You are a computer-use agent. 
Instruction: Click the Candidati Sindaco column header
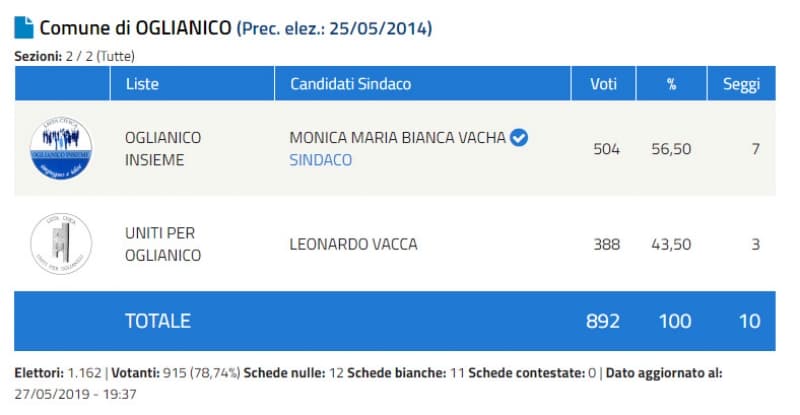pyautogui.click(x=350, y=83)
